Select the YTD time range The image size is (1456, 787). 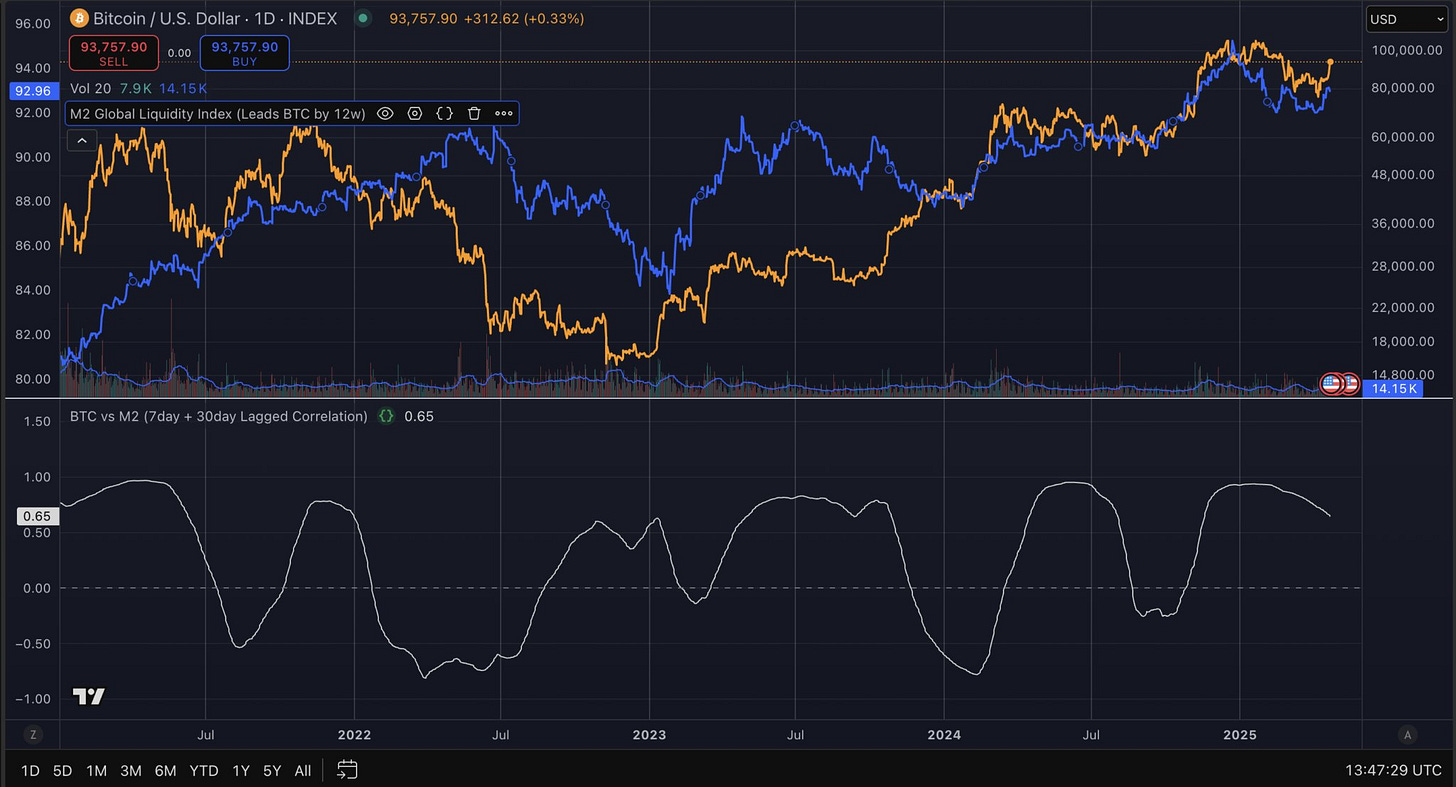click(x=204, y=771)
